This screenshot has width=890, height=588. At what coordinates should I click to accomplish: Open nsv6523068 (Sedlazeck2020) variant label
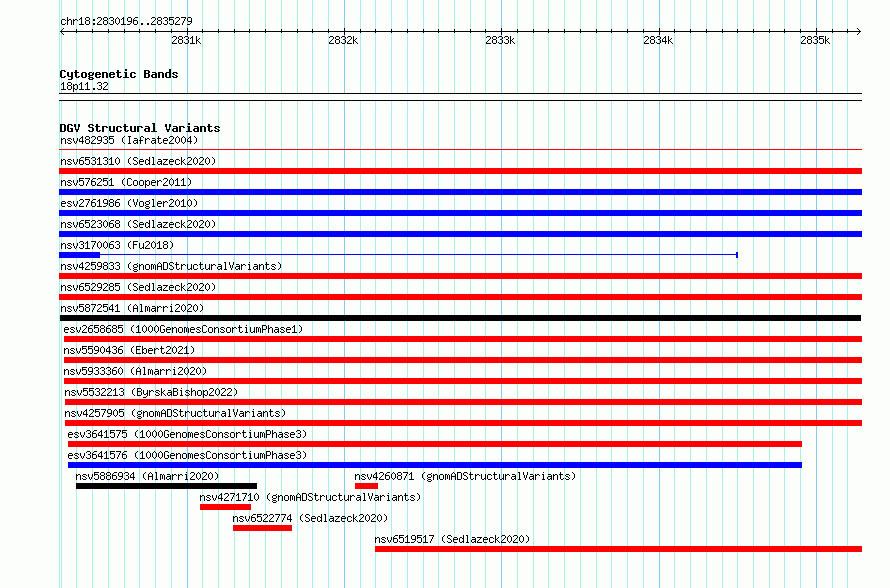[x=138, y=224]
